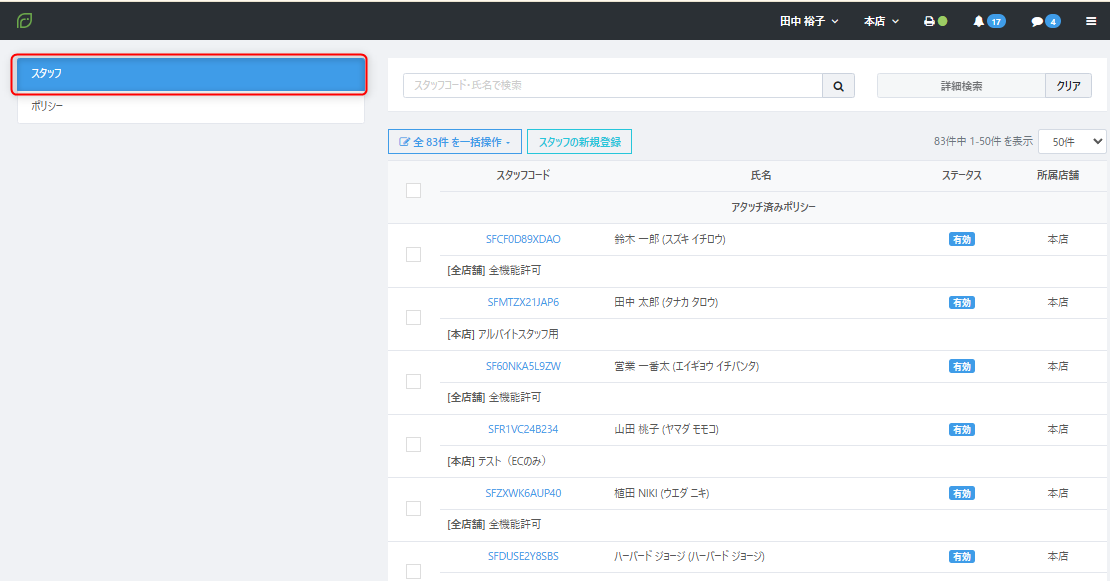Open the hamburger menu icon

point(1091,21)
